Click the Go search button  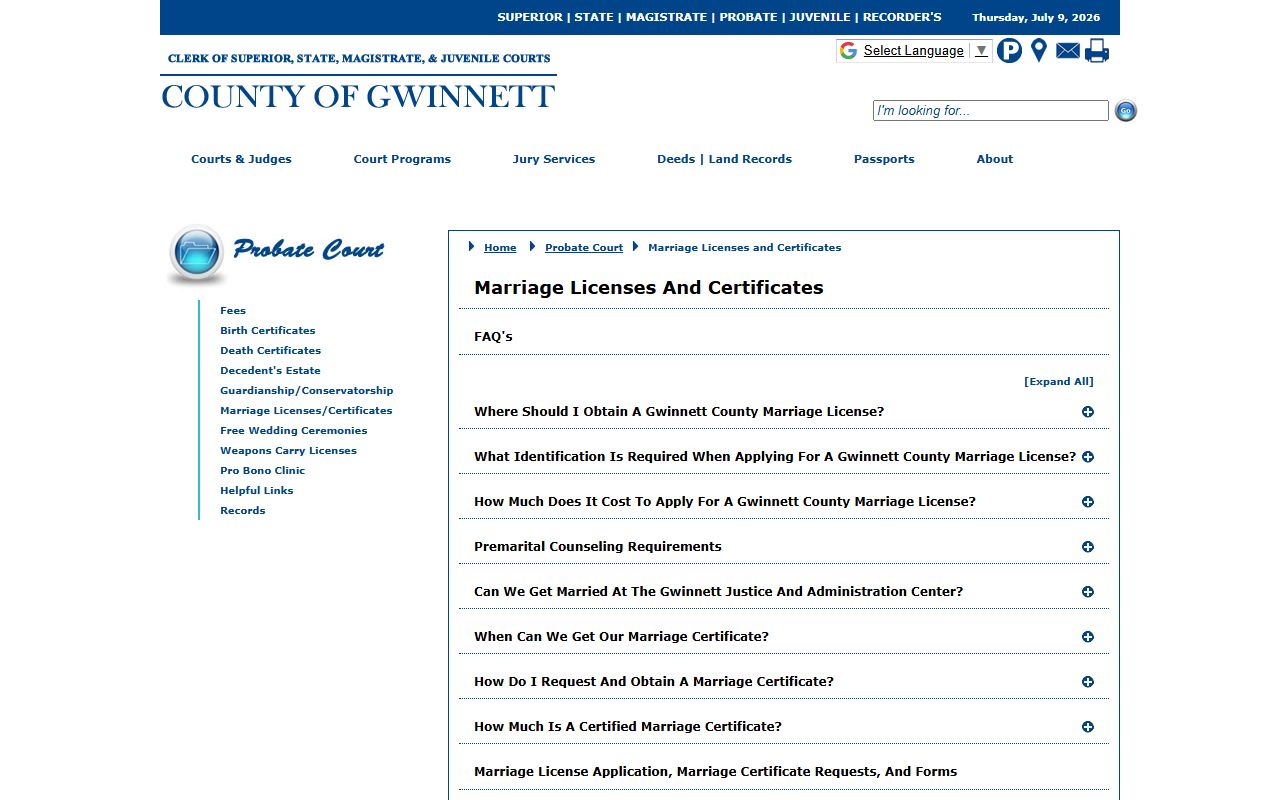click(1126, 111)
